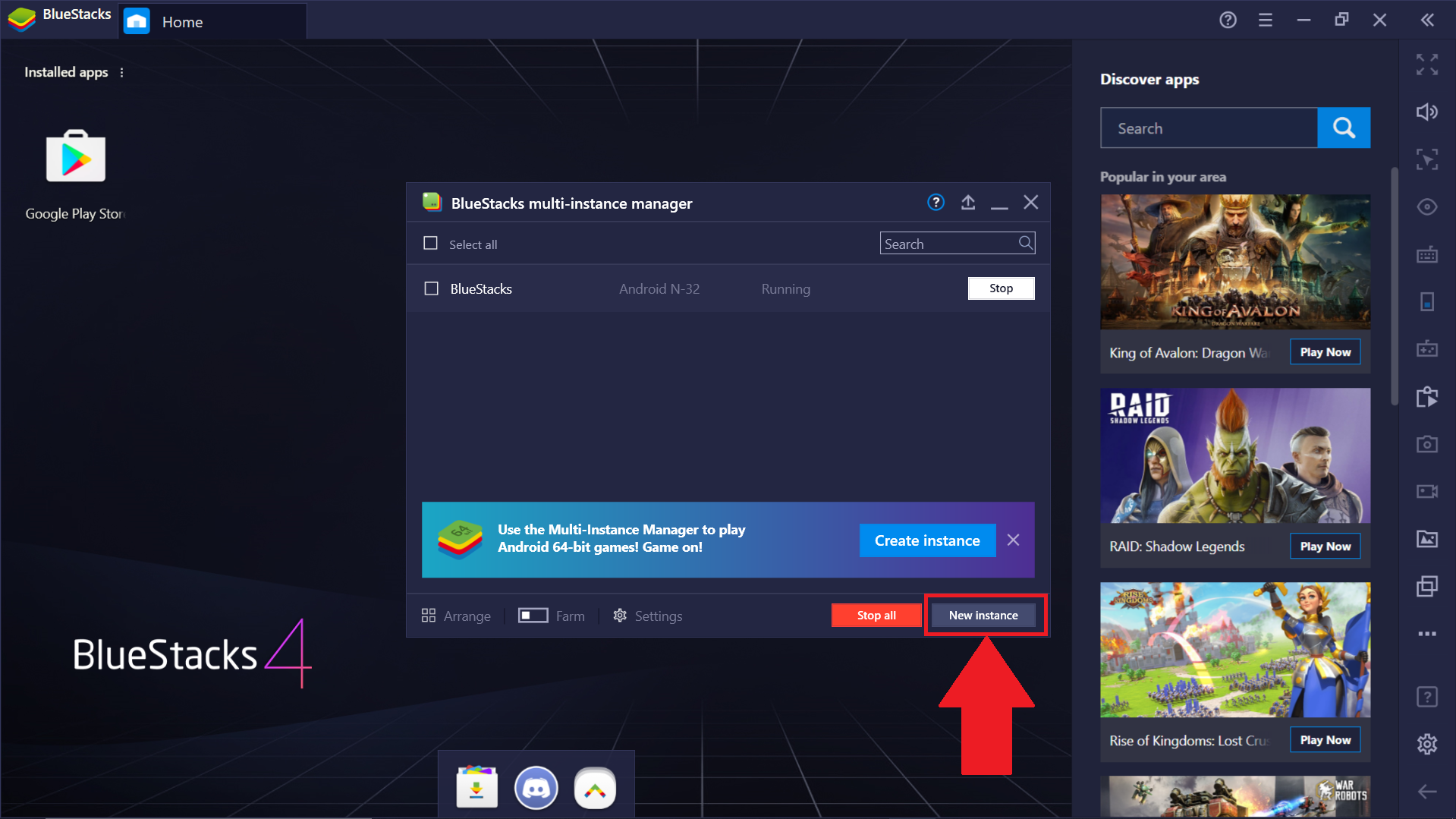
Task: Open King of Avalon thumbnail
Action: 1235,262
